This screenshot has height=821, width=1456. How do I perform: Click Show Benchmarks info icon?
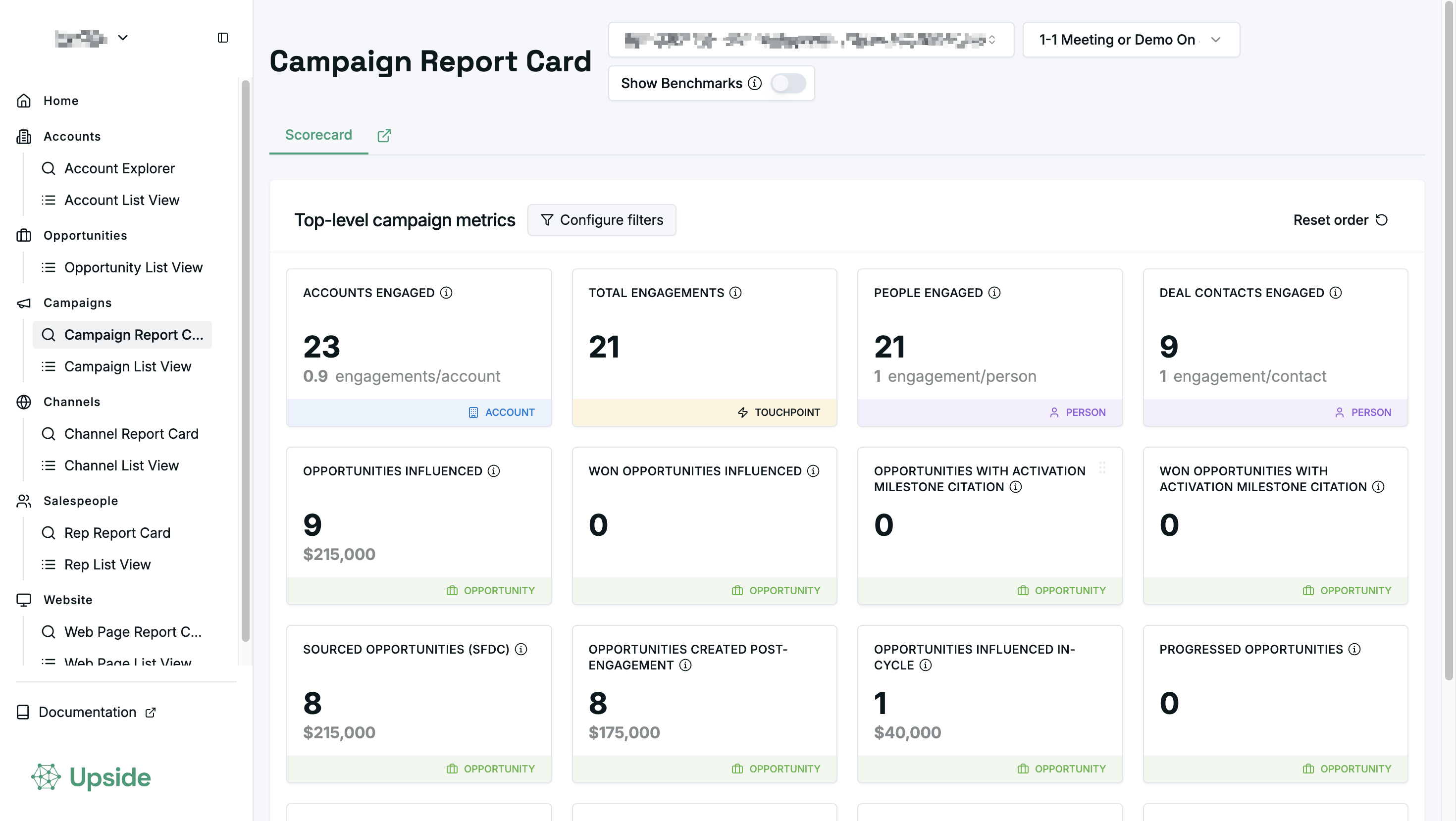pyautogui.click(x=755, y=84)
